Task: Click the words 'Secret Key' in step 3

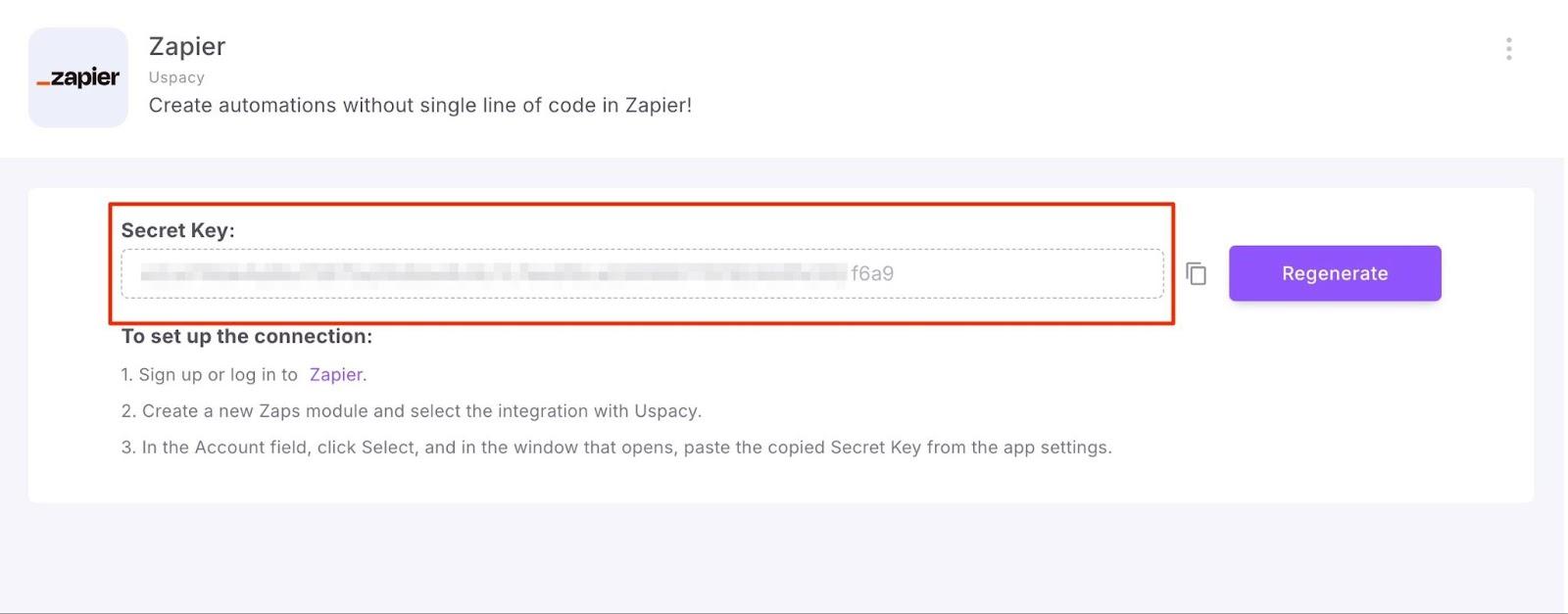Action: click(x=875, y=447)
